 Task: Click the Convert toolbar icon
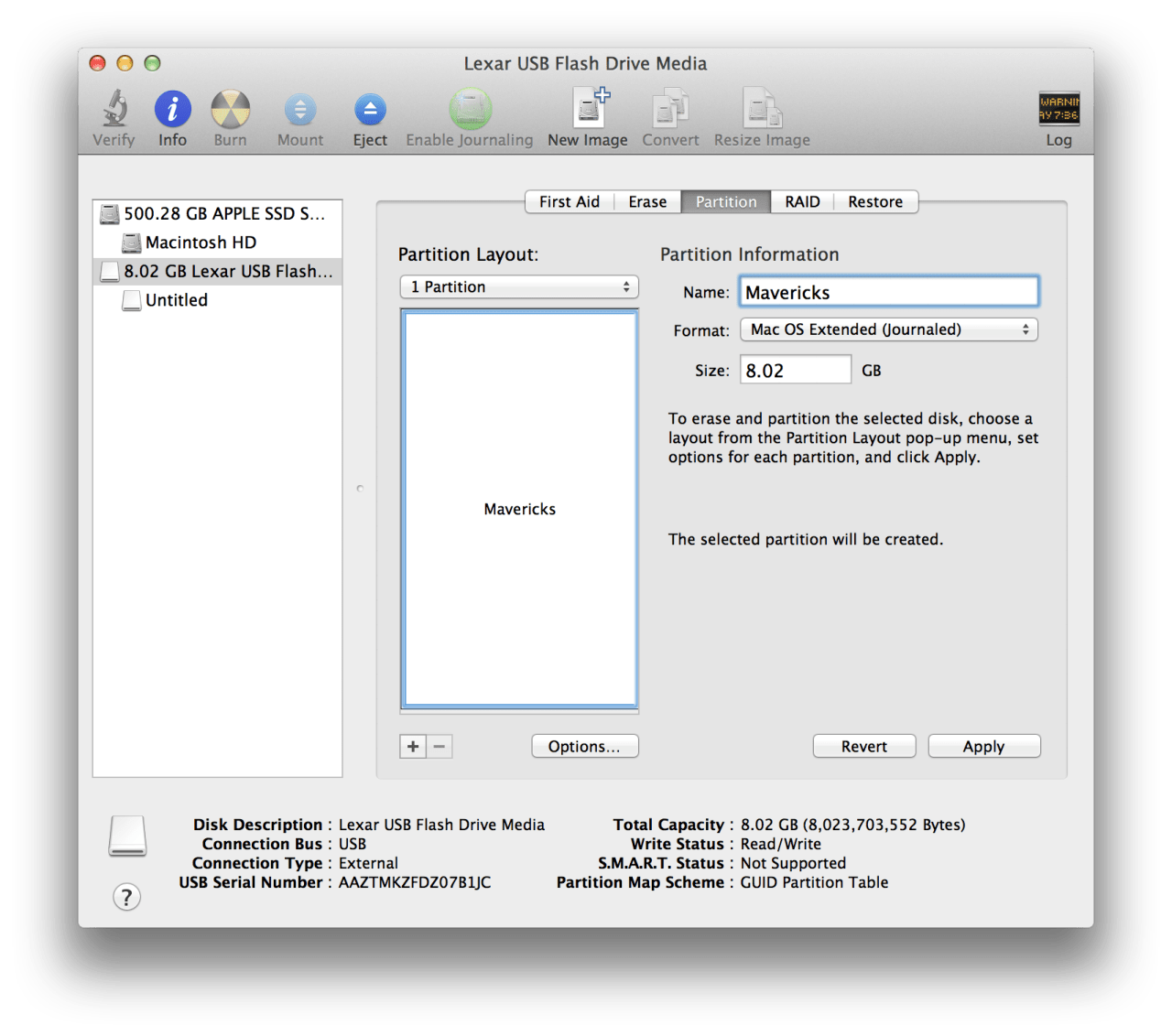click(670, 109)
